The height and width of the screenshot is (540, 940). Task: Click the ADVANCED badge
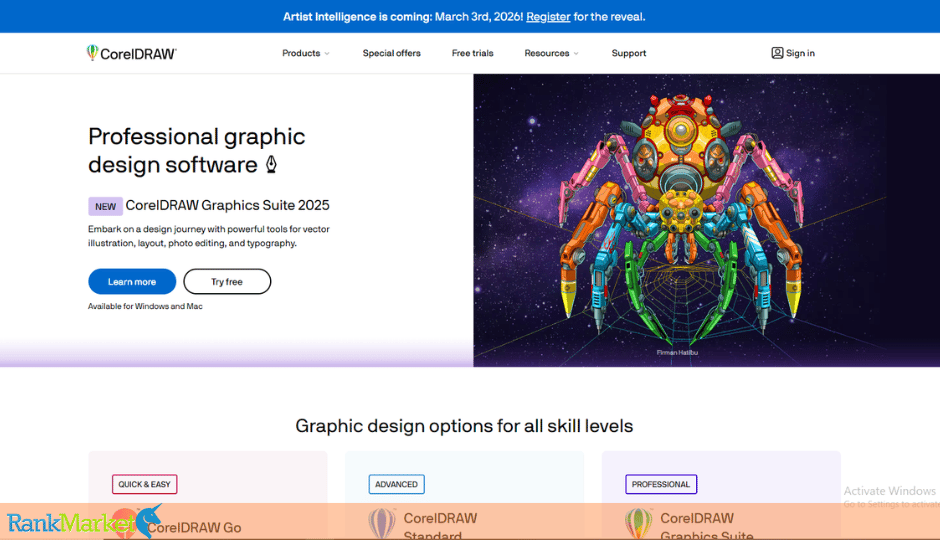[396, 484]
